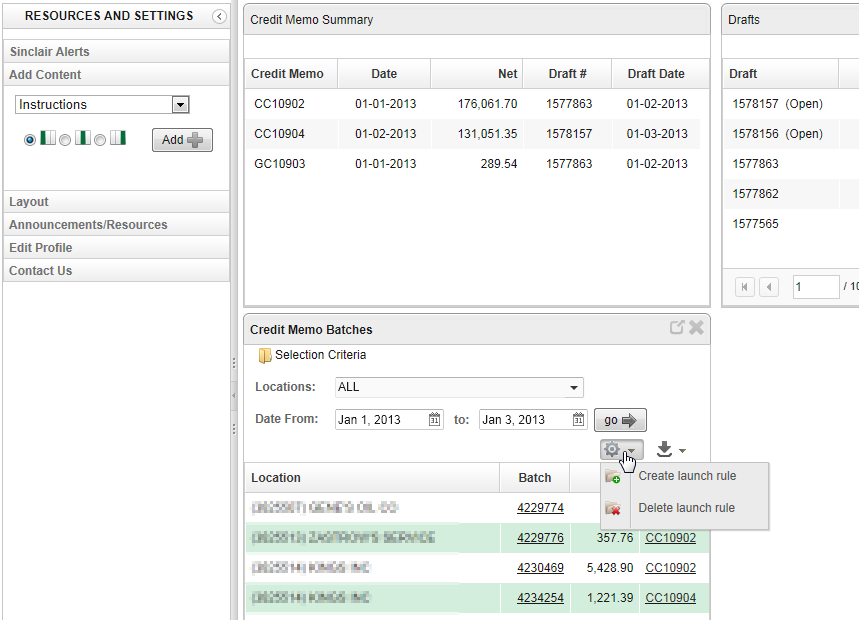Choose Delete launch rule menu item
Screen dimensions: 859x620
(686, 508)
